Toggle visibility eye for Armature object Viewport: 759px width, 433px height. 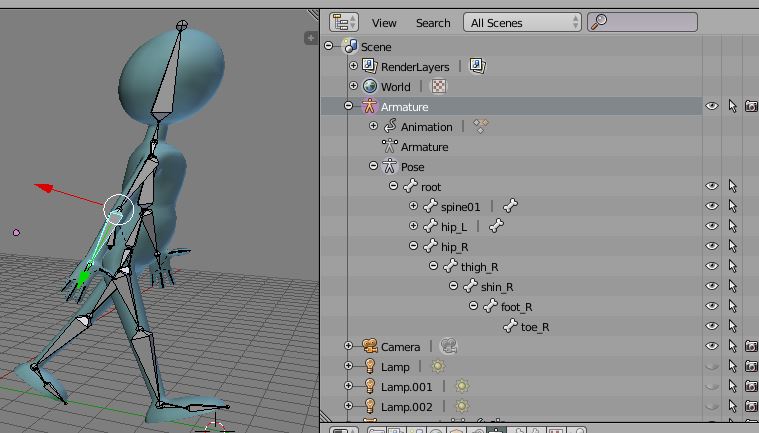coord(712,106)
